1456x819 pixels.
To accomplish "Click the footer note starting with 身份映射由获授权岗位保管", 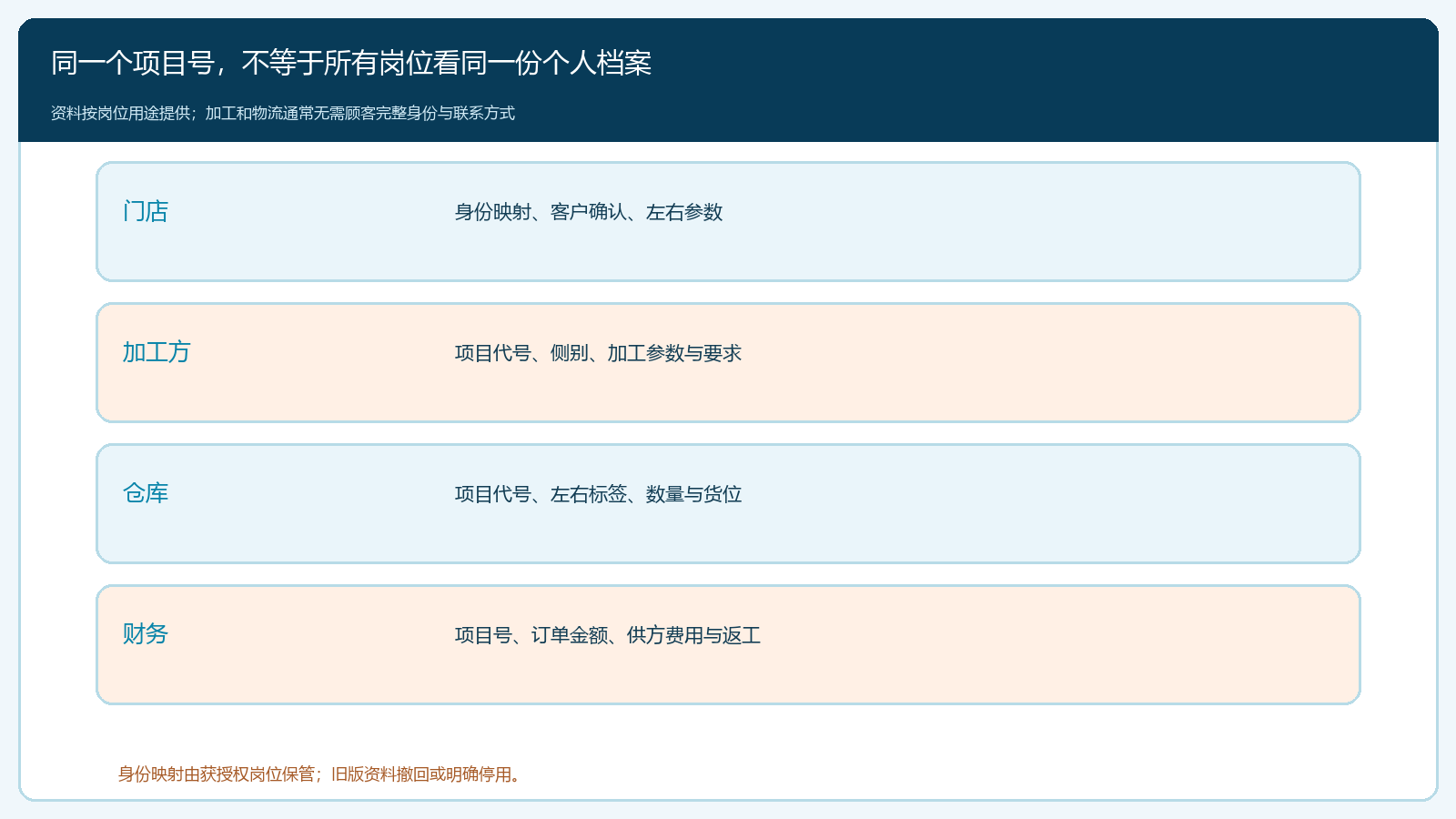I will [319, 774].
